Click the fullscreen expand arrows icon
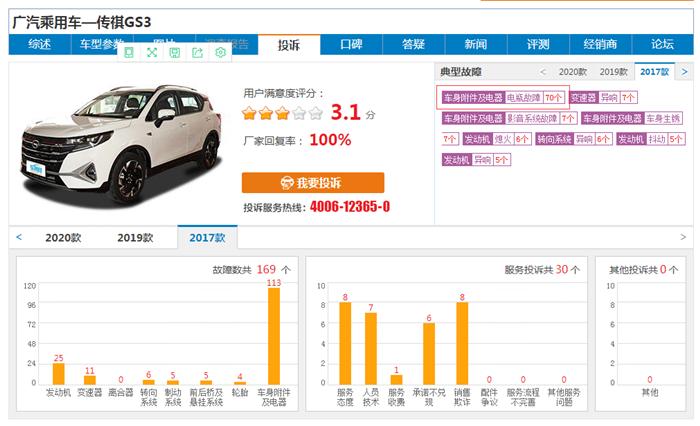Image resolution: width=700 pixels, height=426 pixels. pyautogui.click(x=152, y=53)
